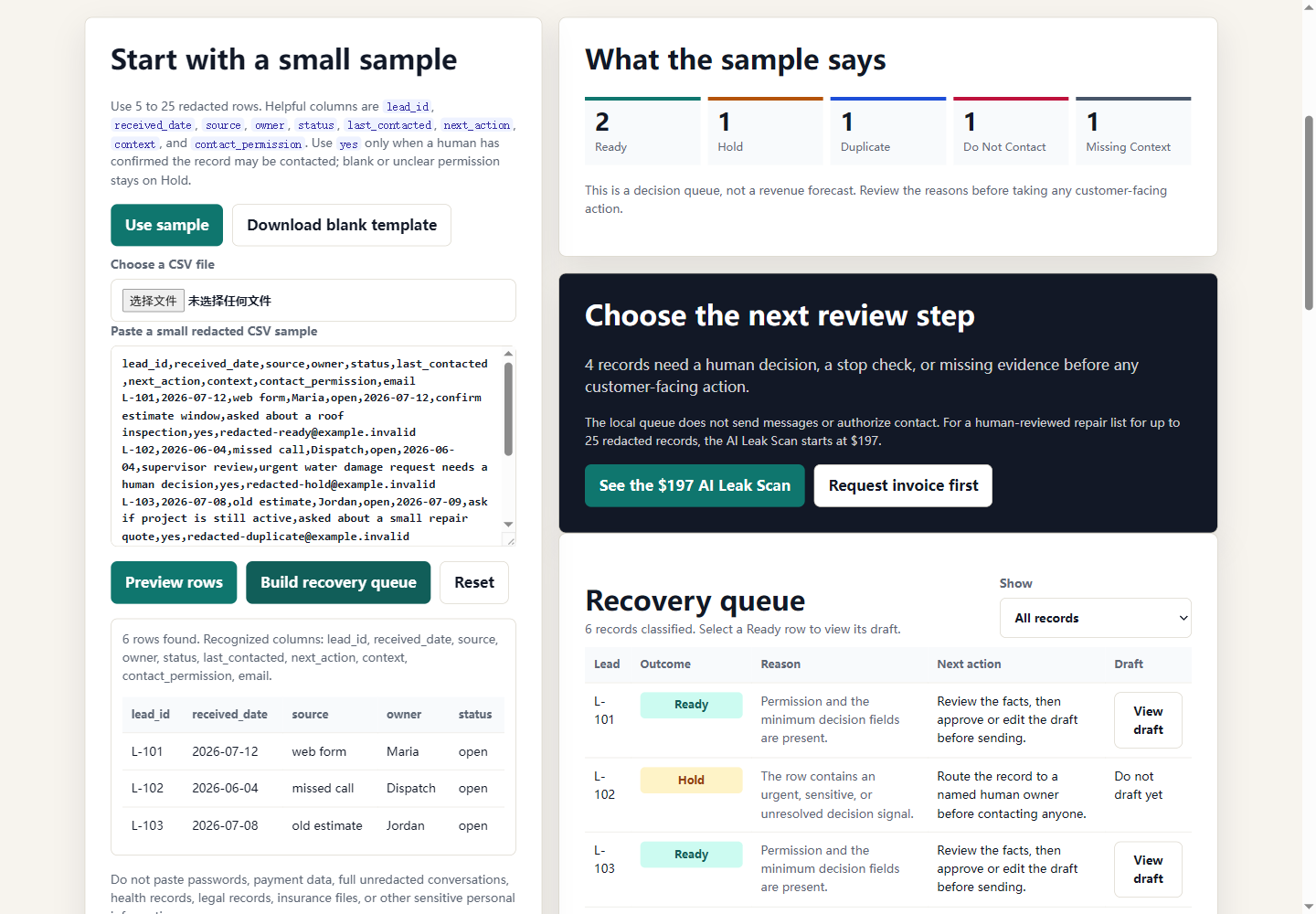Click Request invoice first

903,485
